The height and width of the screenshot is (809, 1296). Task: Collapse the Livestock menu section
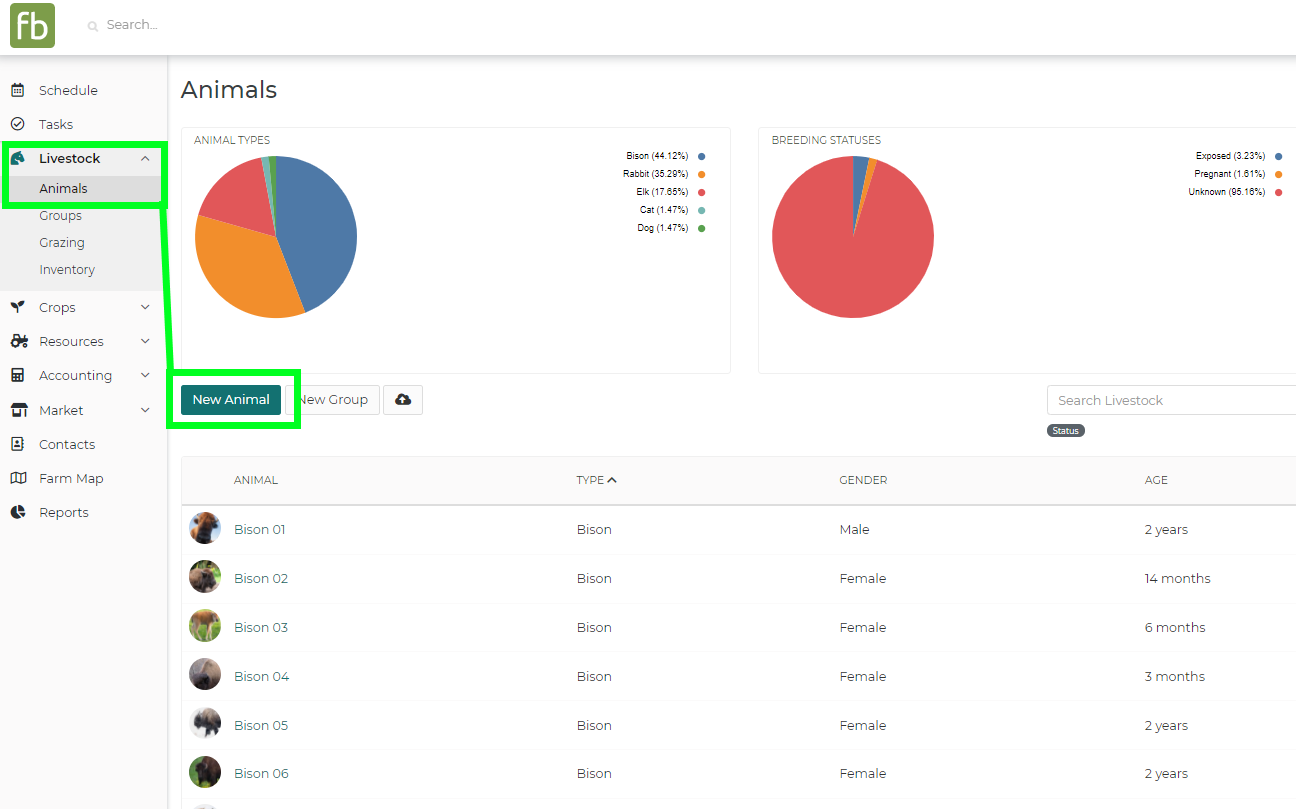coord(145,158)
